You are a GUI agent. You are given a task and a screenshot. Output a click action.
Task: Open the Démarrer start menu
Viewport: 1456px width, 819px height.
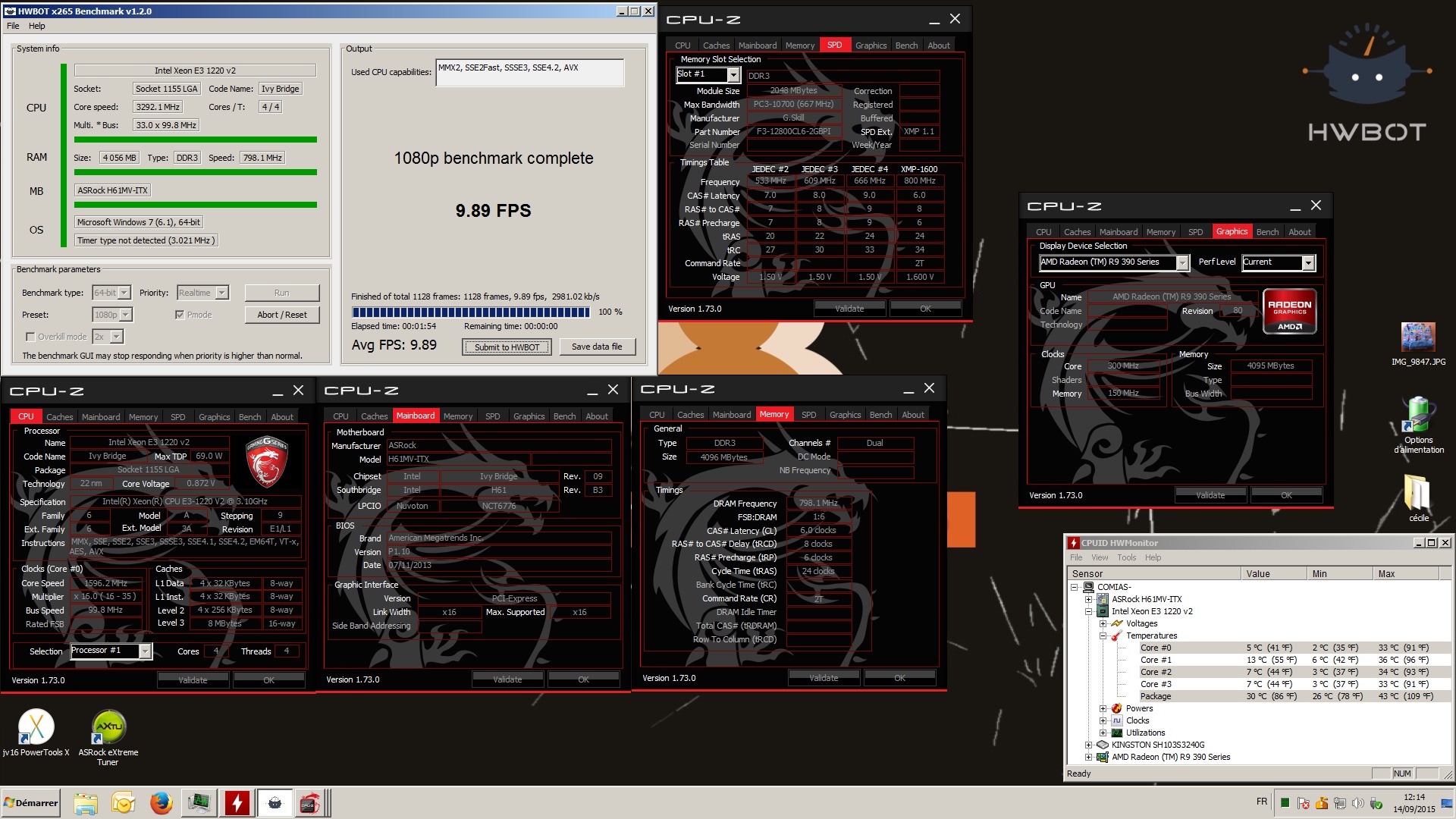coord(31,802)
